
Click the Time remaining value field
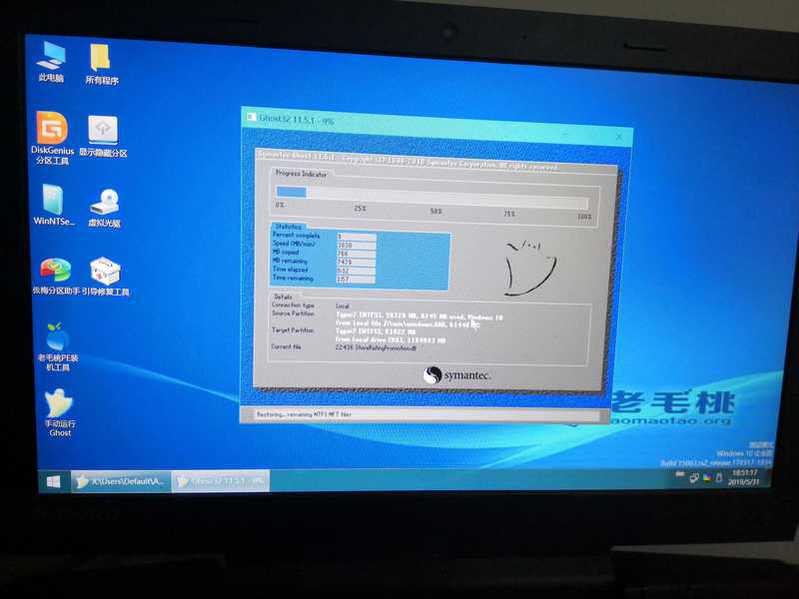tap(356, 280)
